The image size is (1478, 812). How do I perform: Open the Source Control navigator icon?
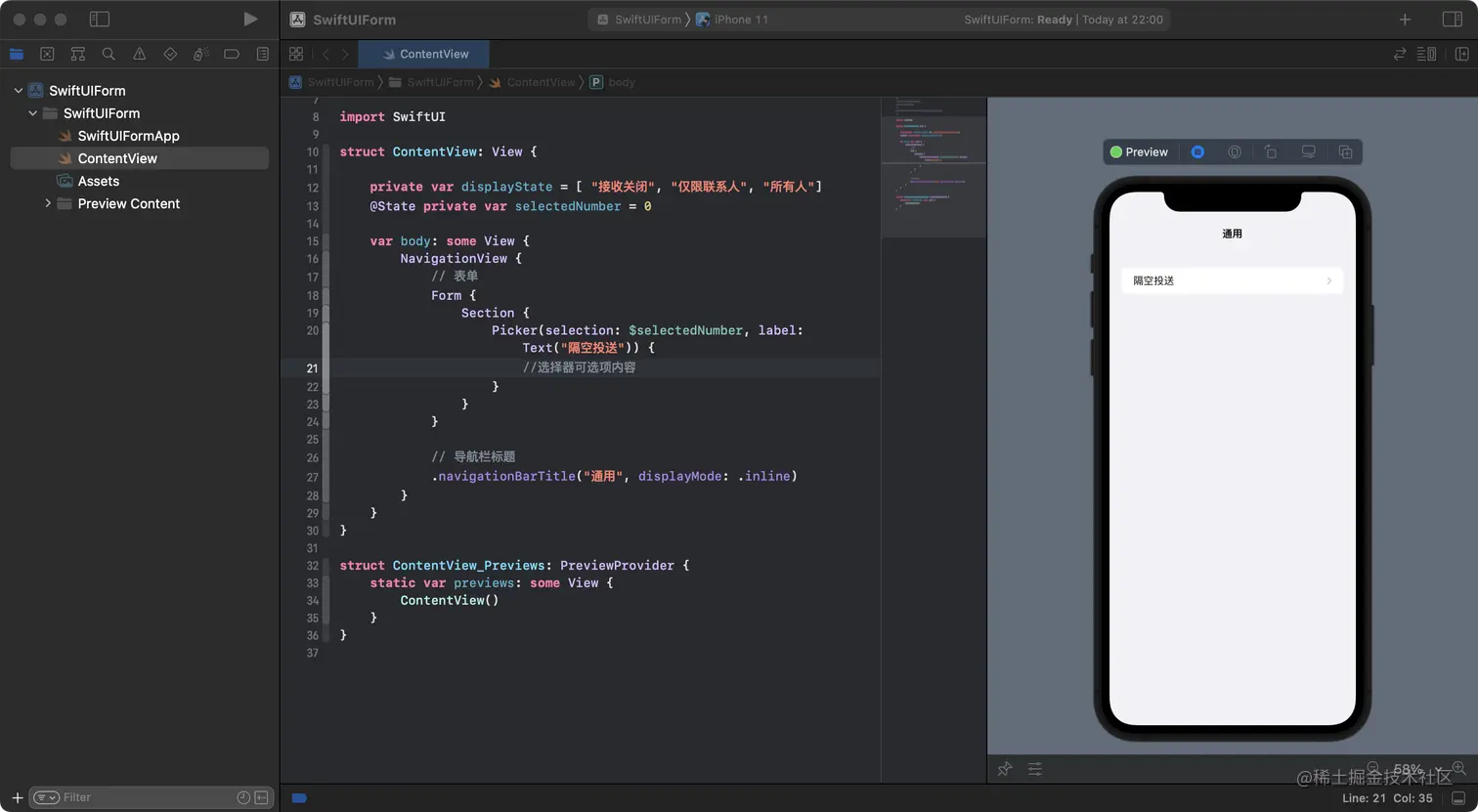pos(47,54)
